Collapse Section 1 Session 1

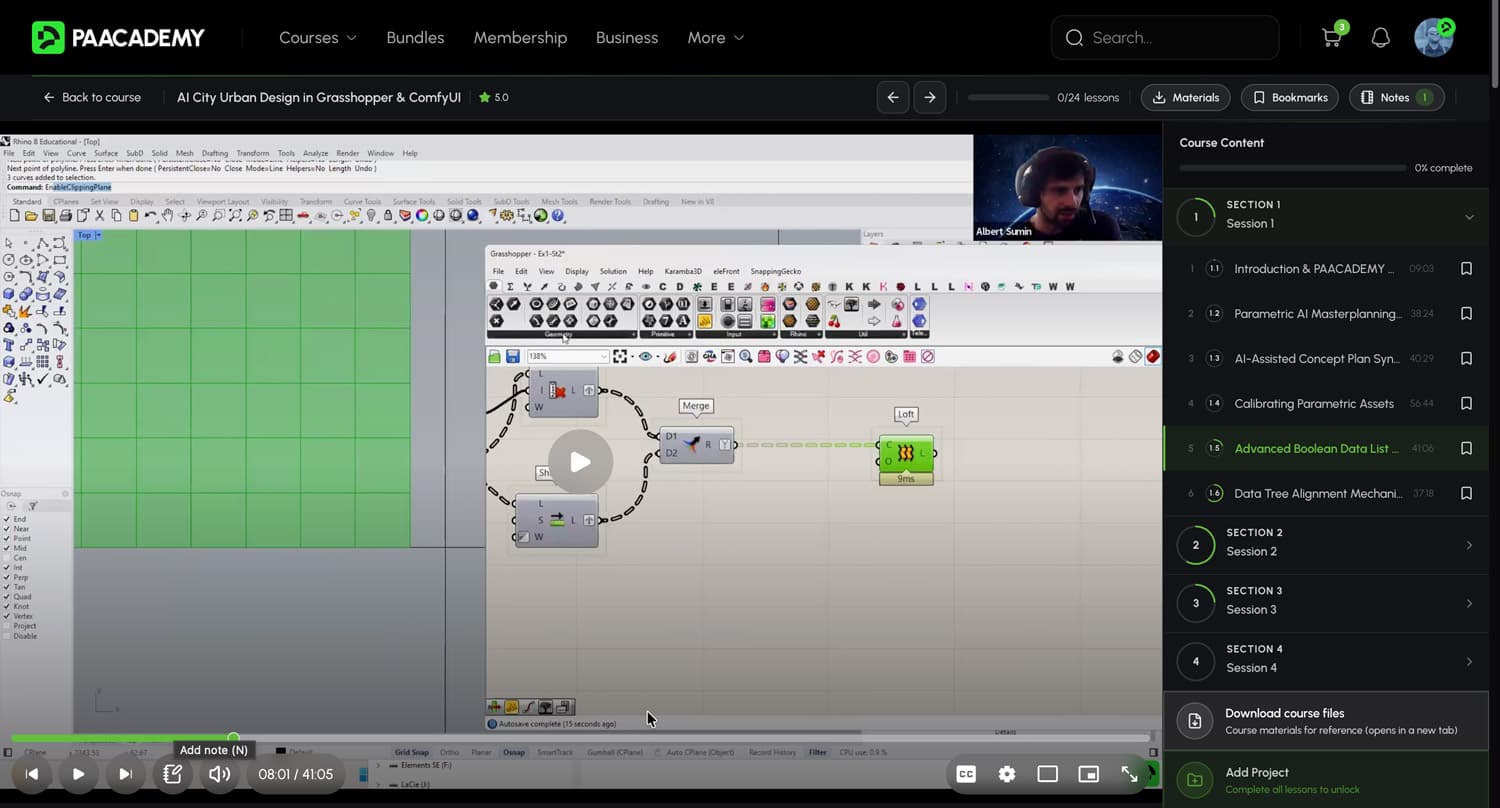pos(1325,216)
